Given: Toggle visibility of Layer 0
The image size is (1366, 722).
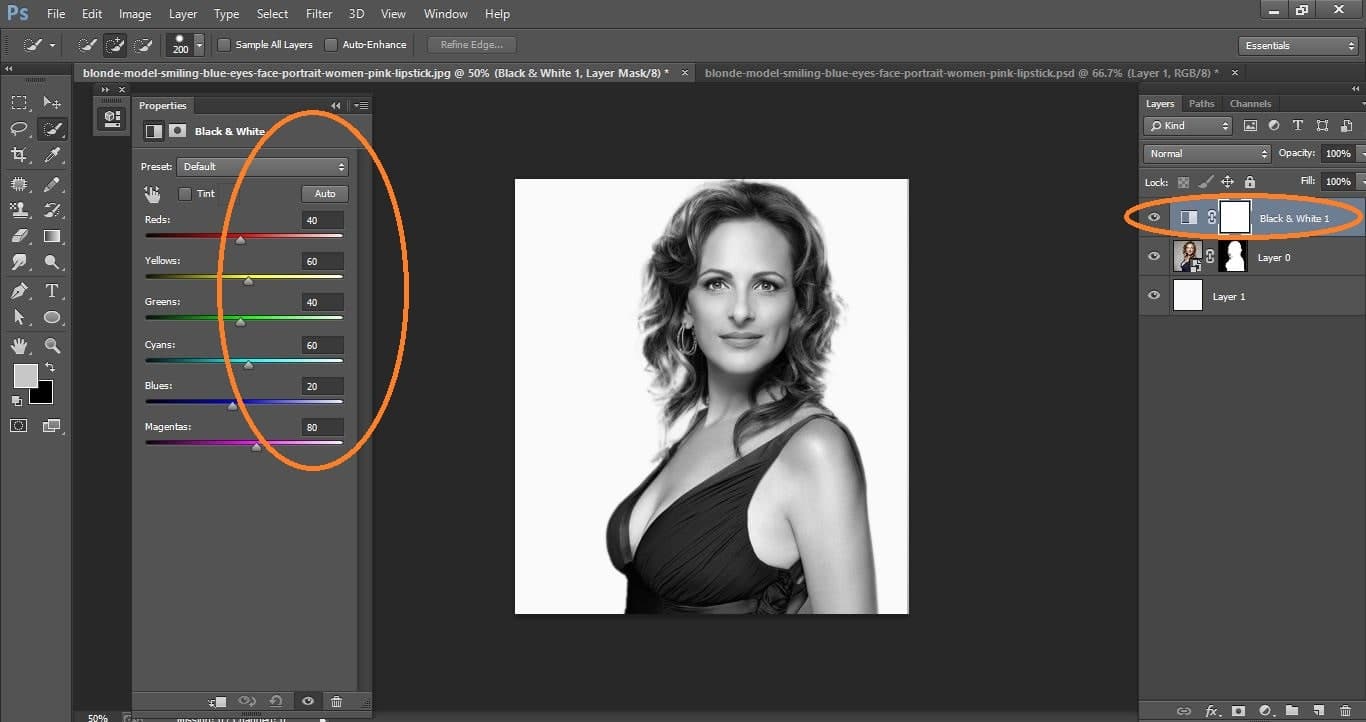Looking at the screenshot, I should [1154, 256].
